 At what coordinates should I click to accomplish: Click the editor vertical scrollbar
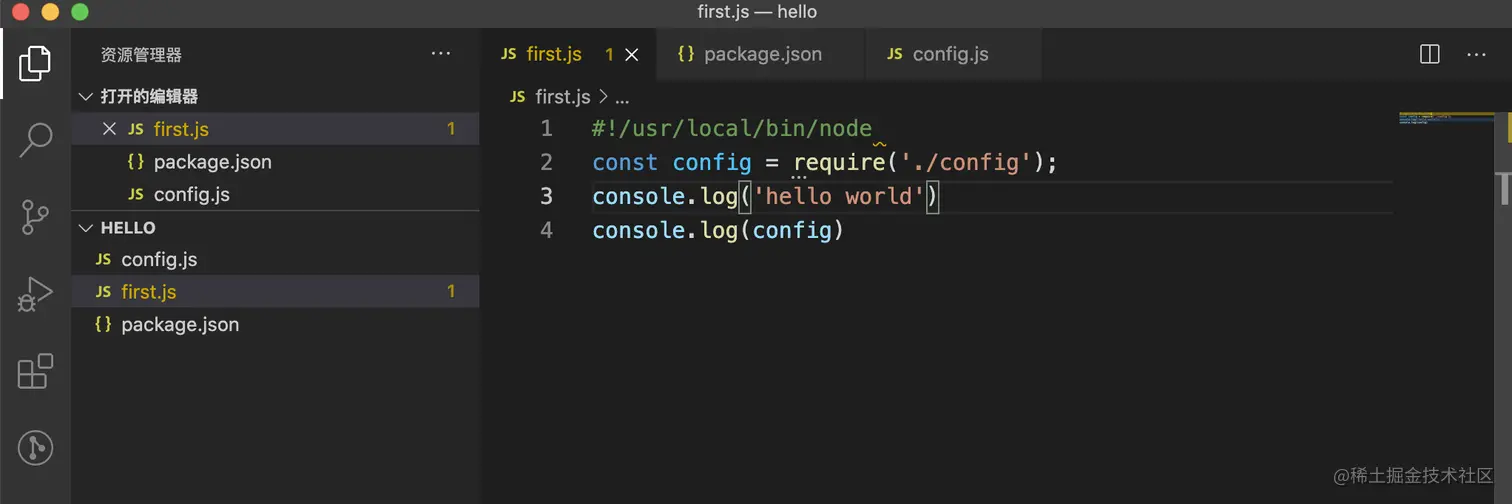[x=1503, y=187]
